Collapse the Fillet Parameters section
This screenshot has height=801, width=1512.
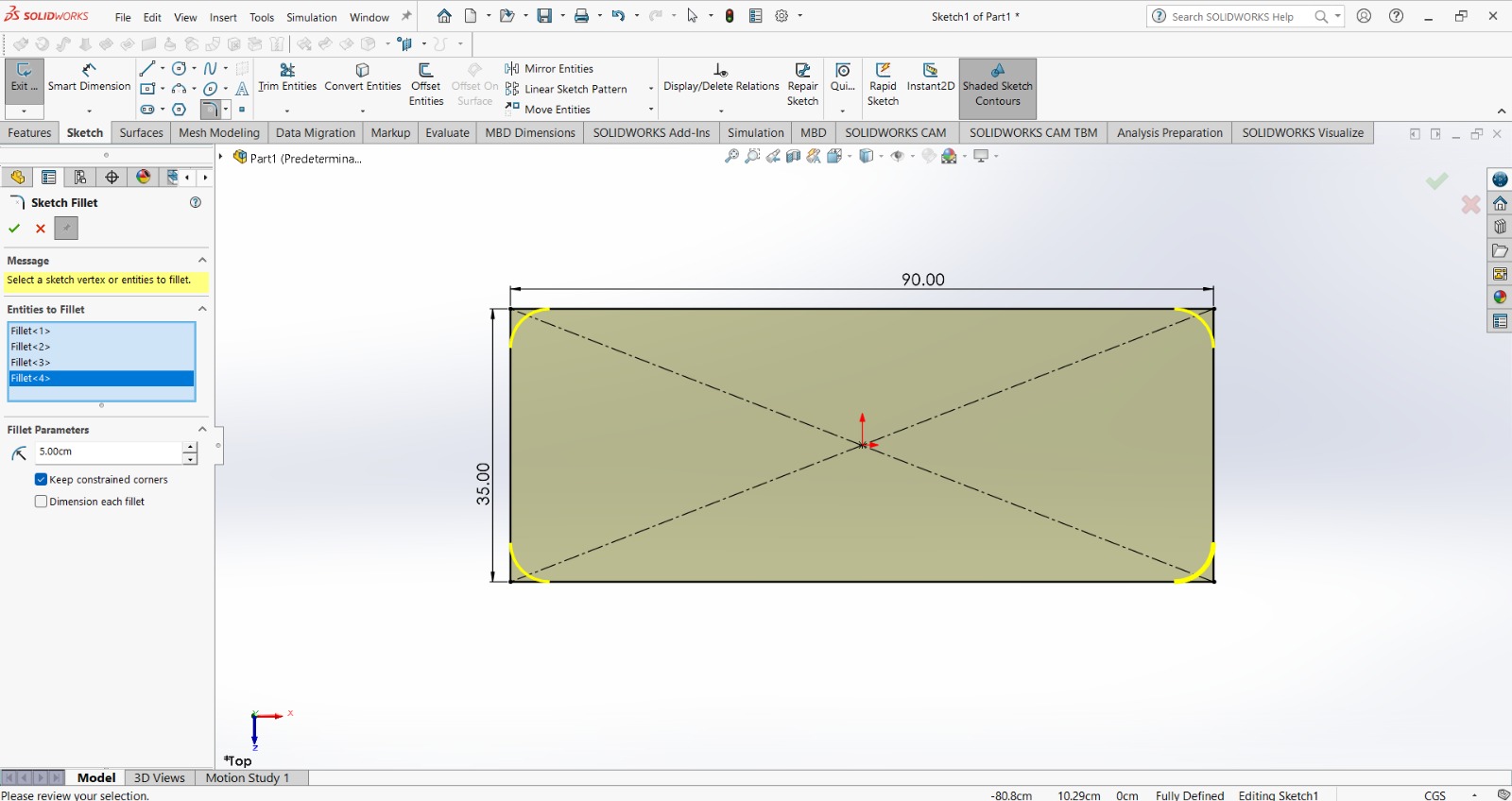pyautogui.click(x=201, y=430)
